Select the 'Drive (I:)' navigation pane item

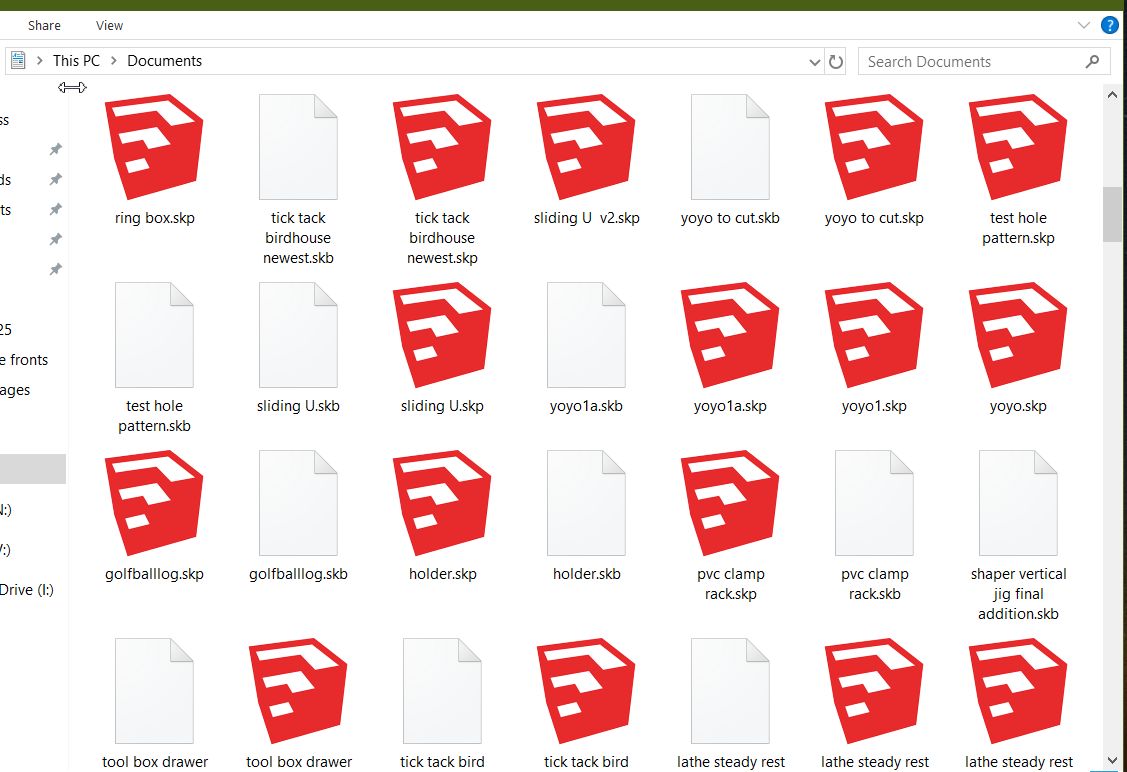[27, 589]
